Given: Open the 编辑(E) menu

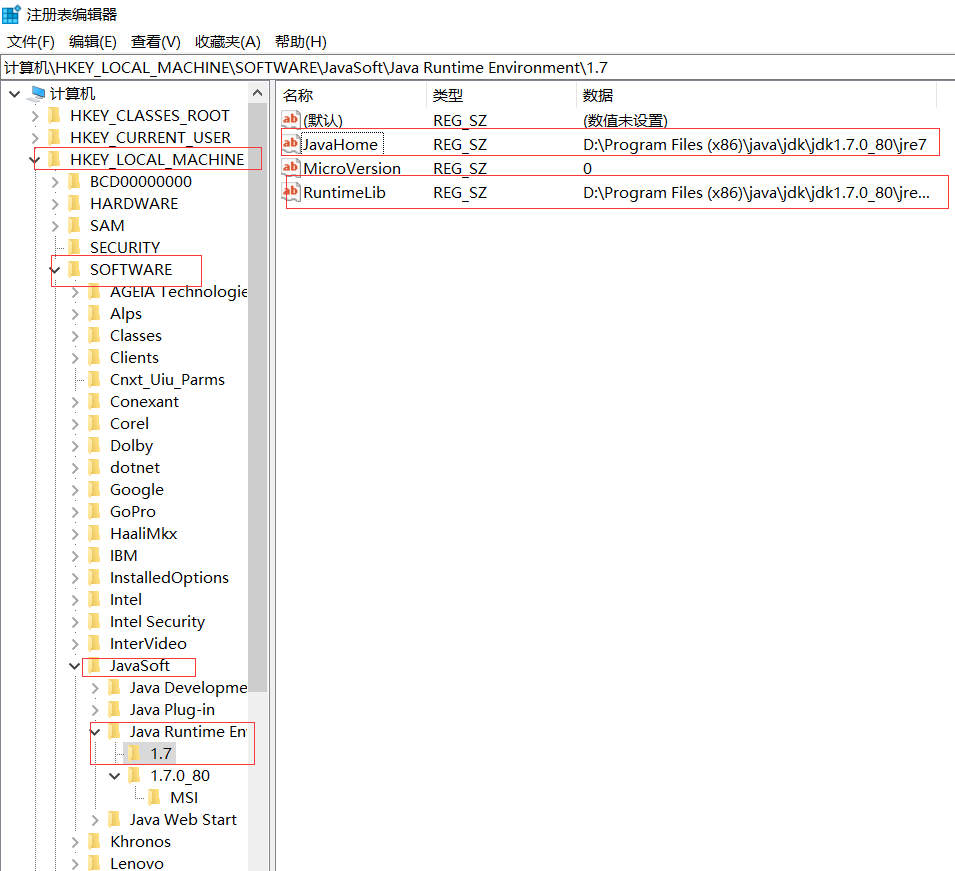Looking at the screenshot, I should tap(93, 42).
